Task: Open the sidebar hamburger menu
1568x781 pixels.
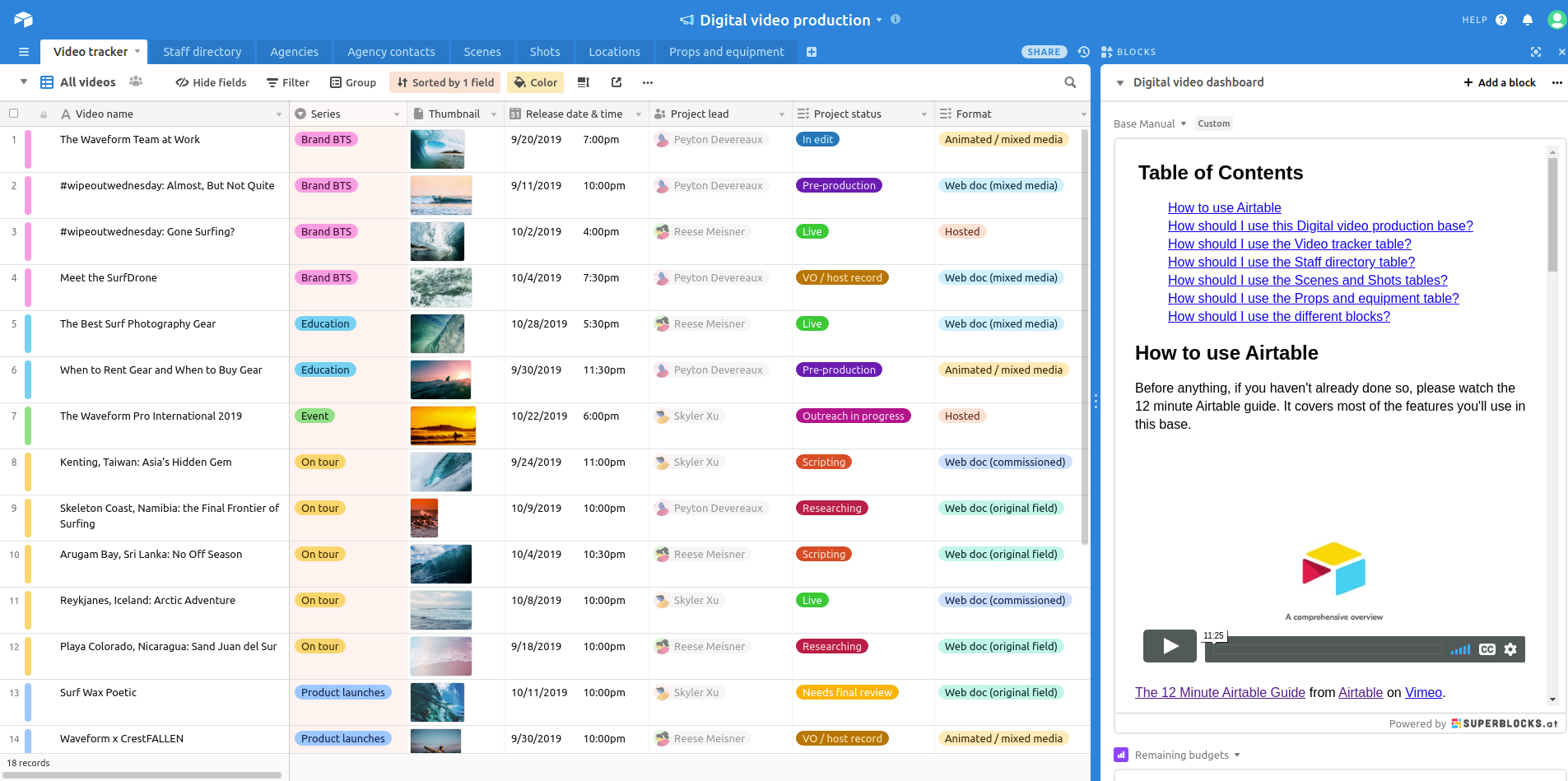Action: pos(22,51)
